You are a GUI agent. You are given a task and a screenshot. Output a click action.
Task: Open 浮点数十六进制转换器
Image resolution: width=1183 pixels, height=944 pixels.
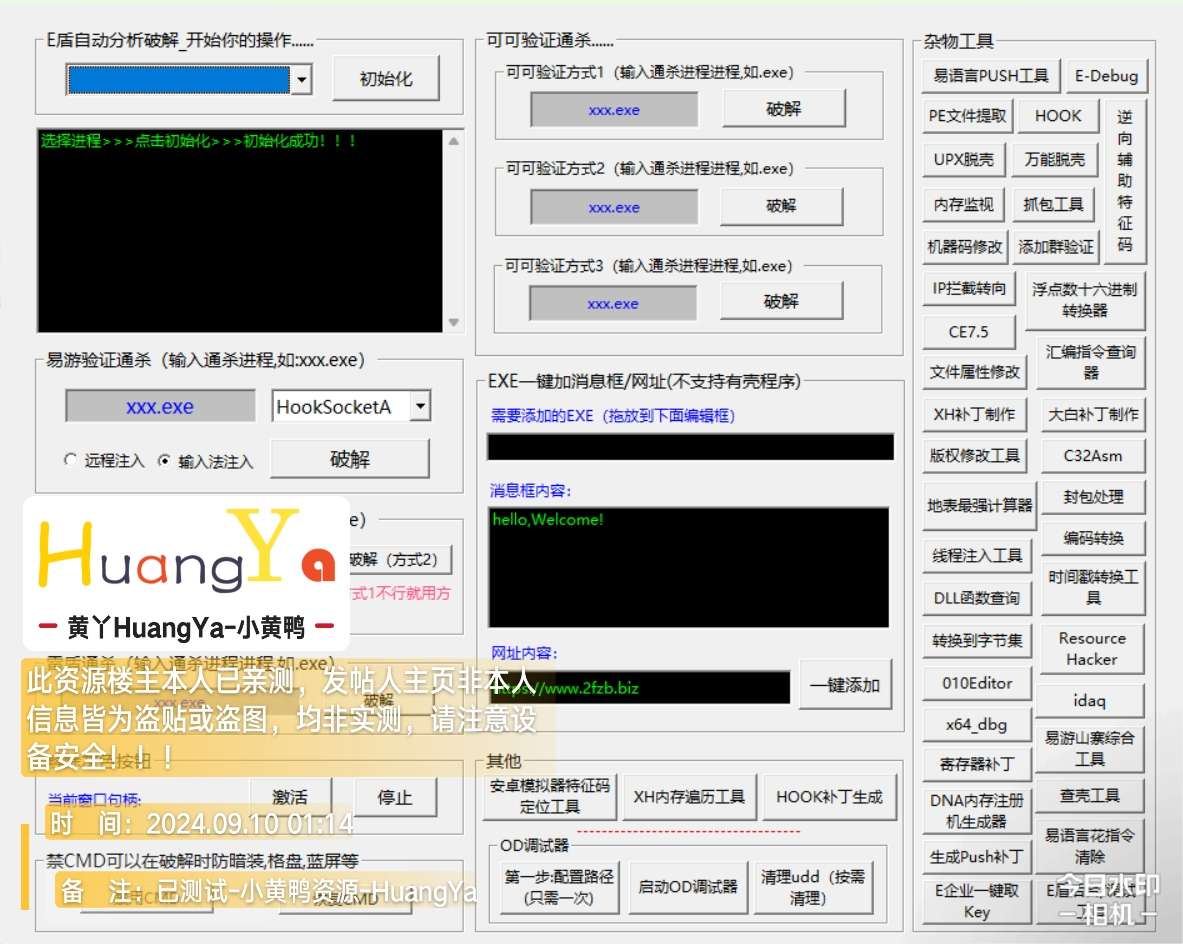pyautogui.click(x=1084, y=300)
